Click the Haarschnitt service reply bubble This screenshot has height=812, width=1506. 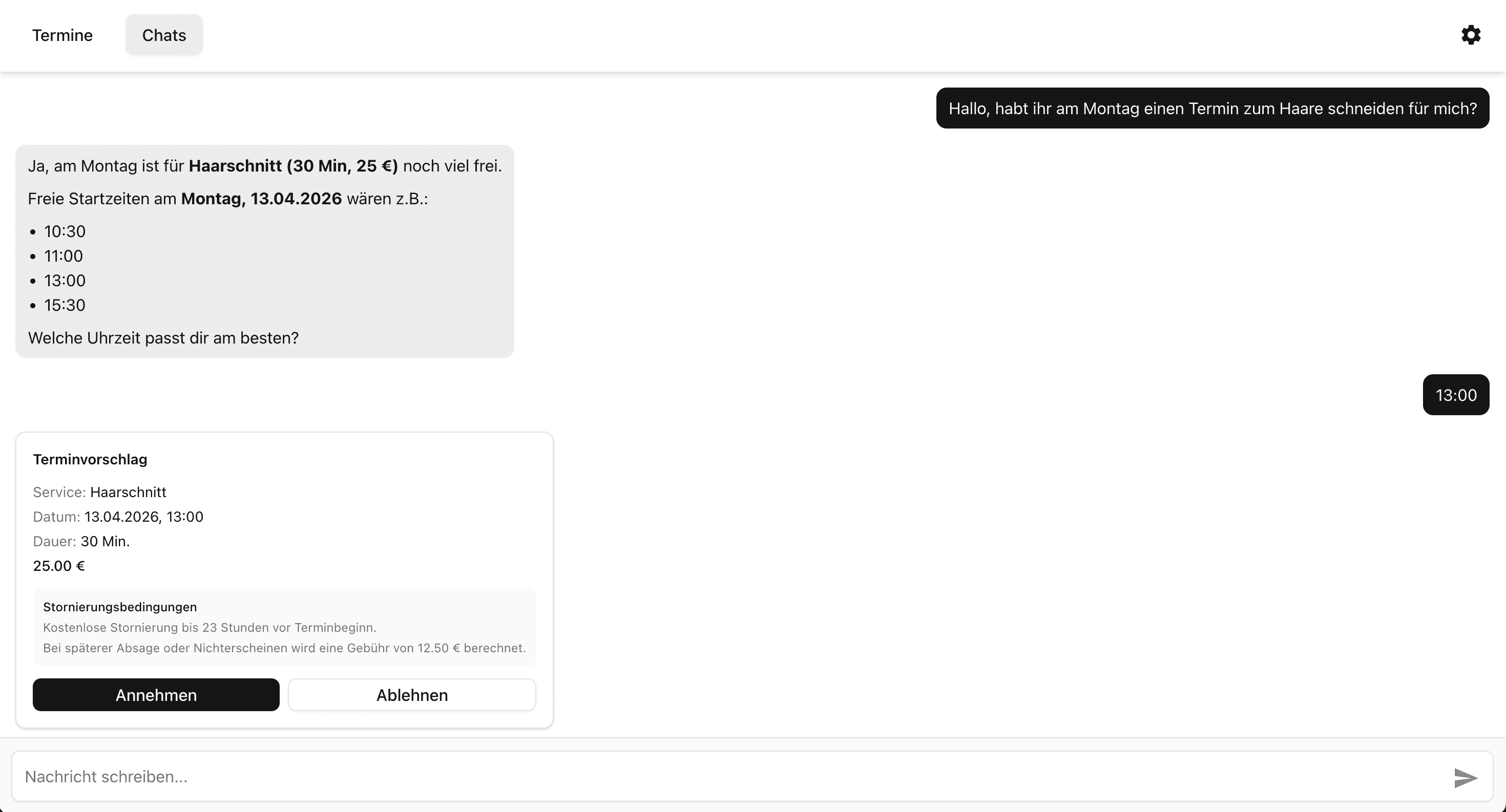coord(264,165)
